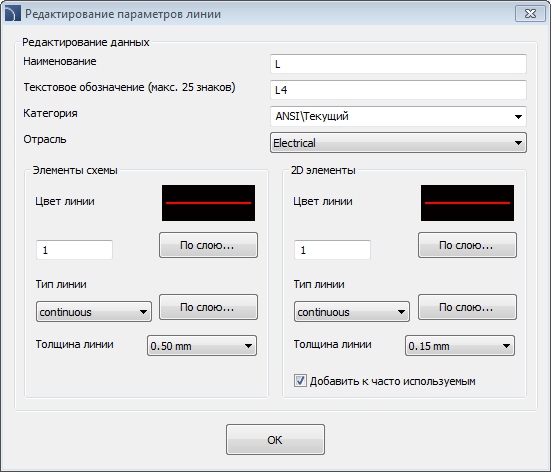
Task: Open schema elements line type dropdown
Action: click(94, 312)
